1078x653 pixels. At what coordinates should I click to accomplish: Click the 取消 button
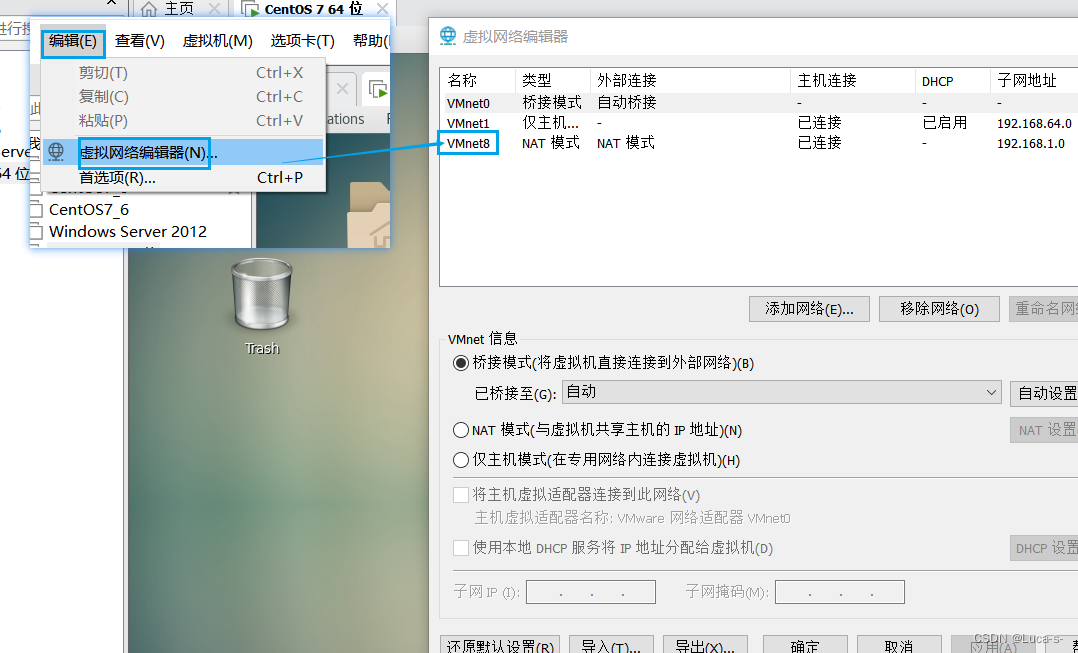coord(899,645)
